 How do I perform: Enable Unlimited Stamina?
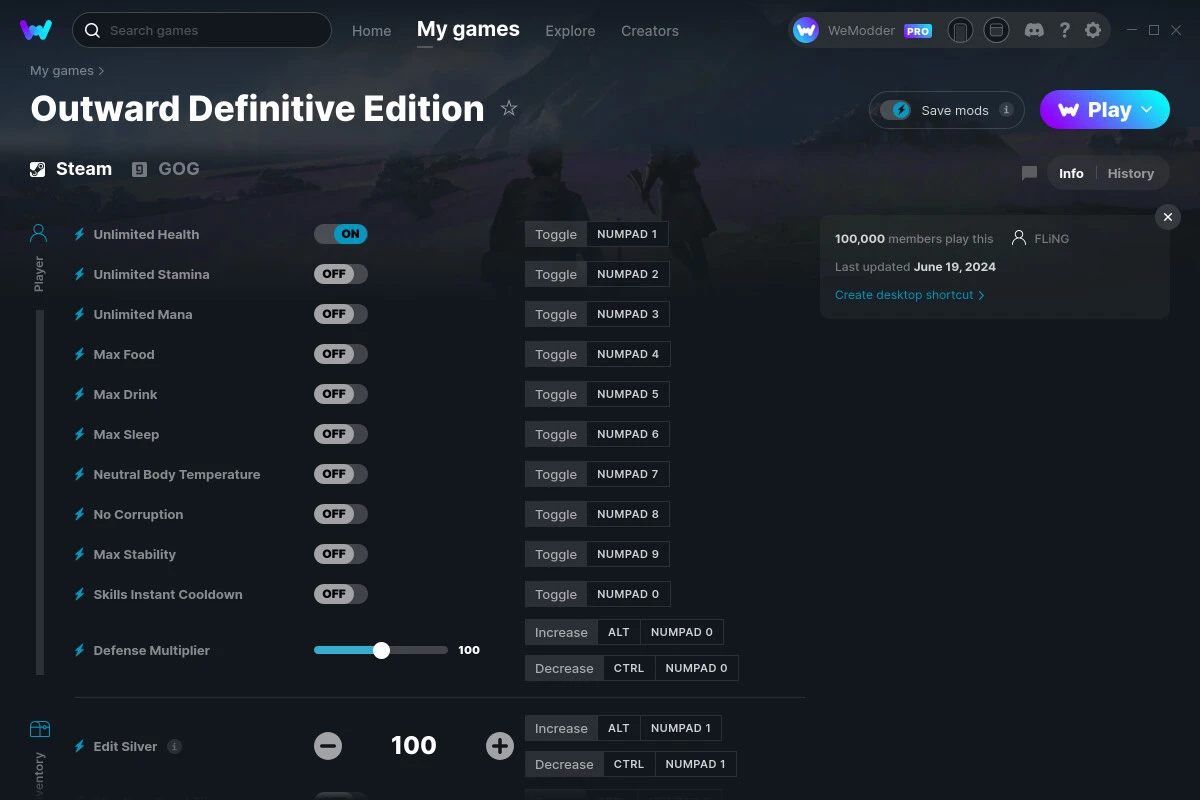(x=341, y=273)
